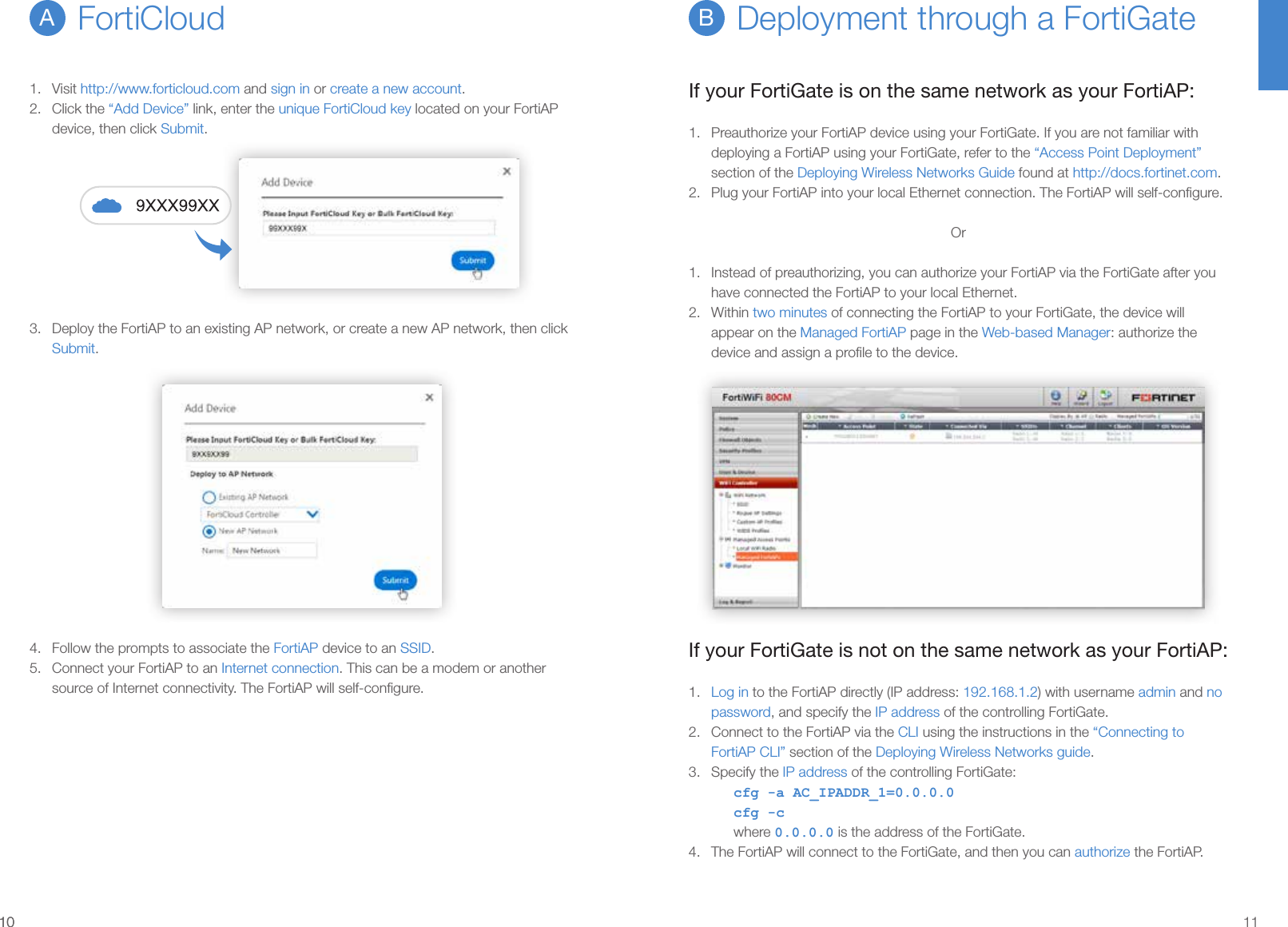Expand the WiFi Network tree node
This screenshot has height=927, width=1288.
[x=721, y=495]
